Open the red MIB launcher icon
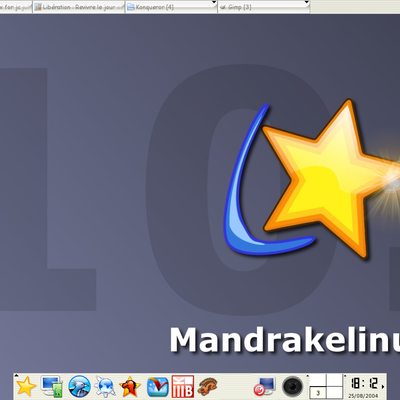The height and width of the screenshot is (400, 400). [x=183, y=386]
